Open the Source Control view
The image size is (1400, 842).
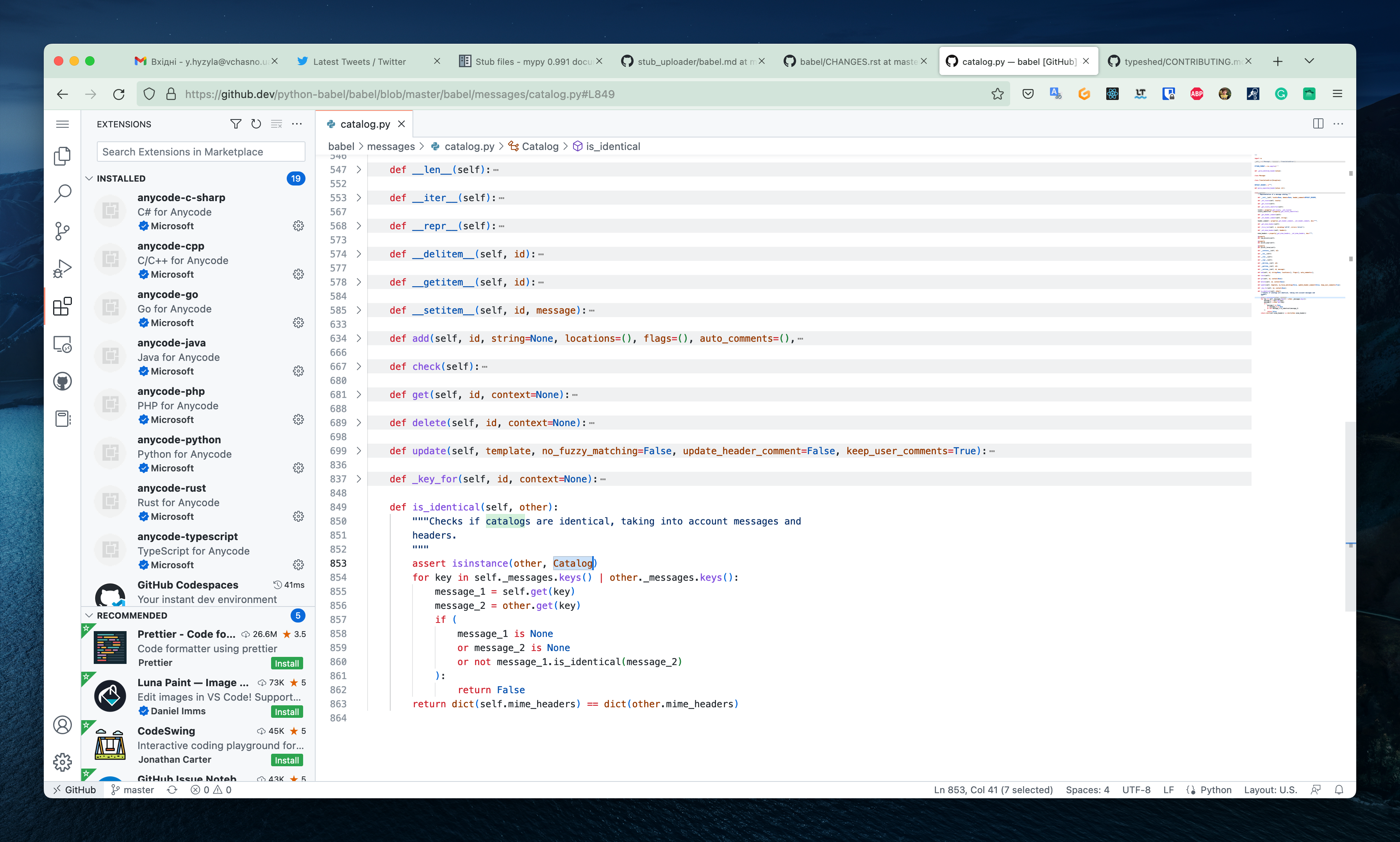pos(62,231)
